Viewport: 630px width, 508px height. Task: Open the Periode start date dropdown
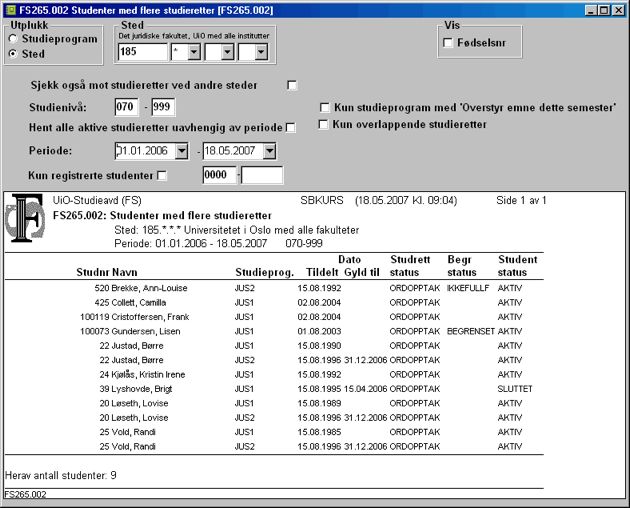[x=182, y=151]
